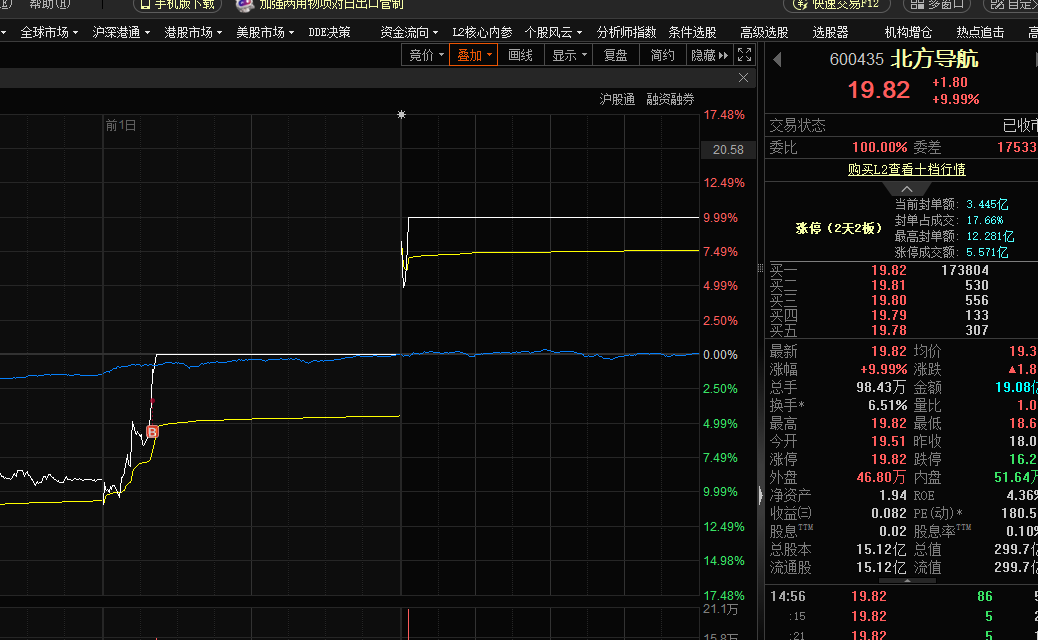Click the 换手 6.51% value
The image size is (1038, 640).
click(x=887, y=405)
